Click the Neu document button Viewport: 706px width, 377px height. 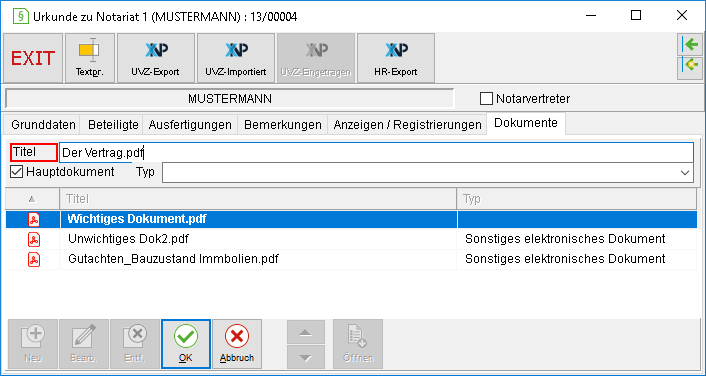32,344
